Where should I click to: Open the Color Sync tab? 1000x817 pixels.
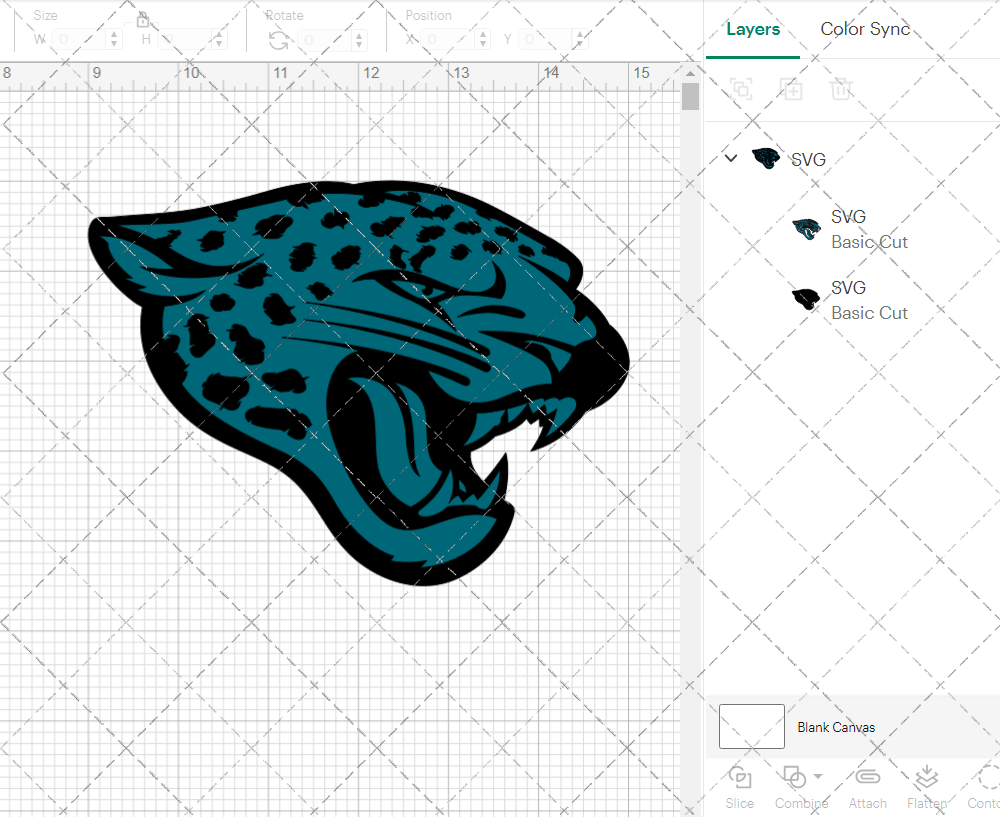(865, 29)
